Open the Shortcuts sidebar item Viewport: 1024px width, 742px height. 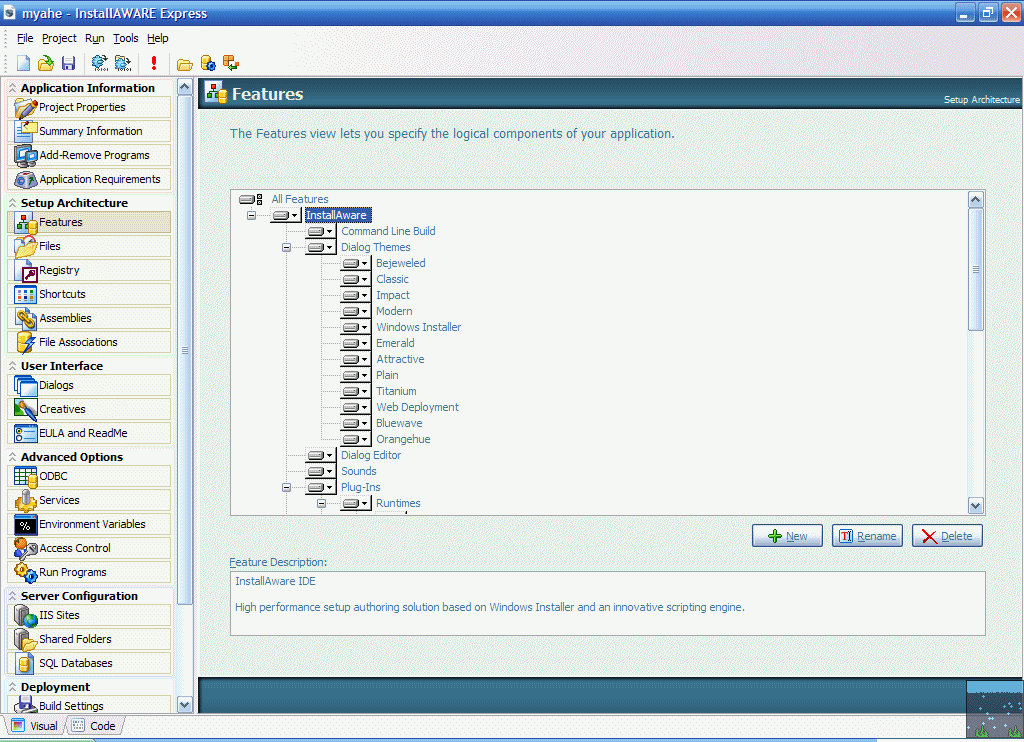62,294
